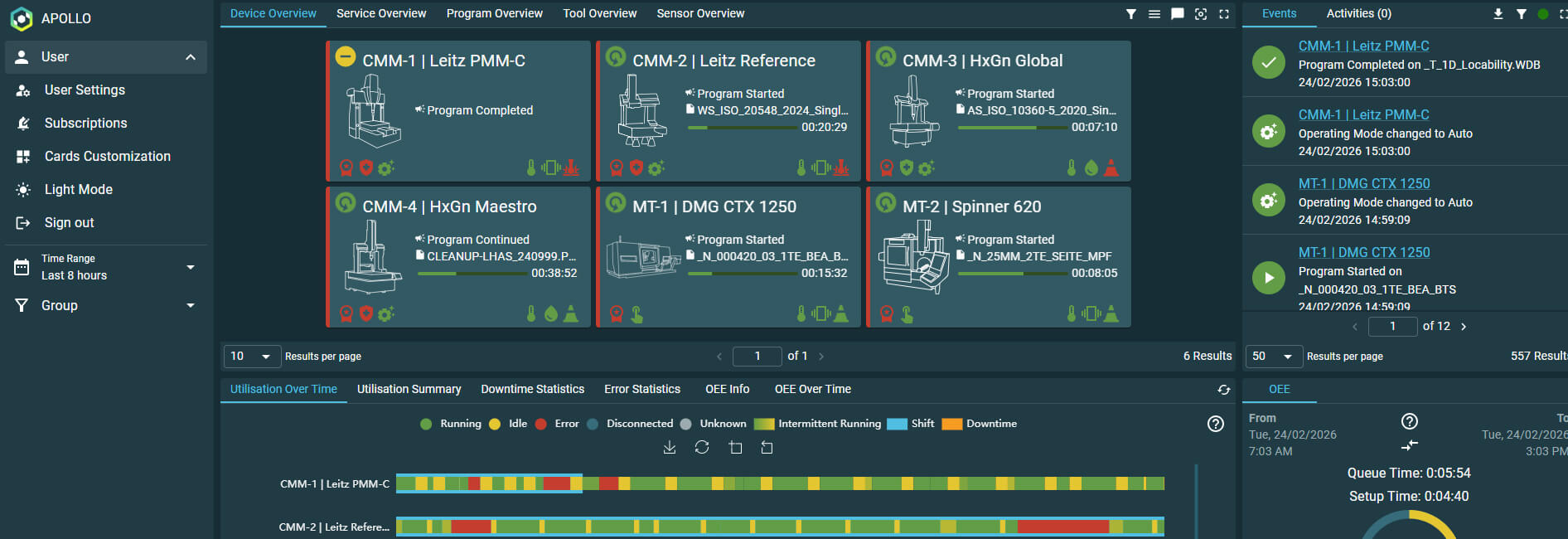Toggle the Unknown legend series
This screenshot has height=539, width=1568.
[x=713, y=424]
